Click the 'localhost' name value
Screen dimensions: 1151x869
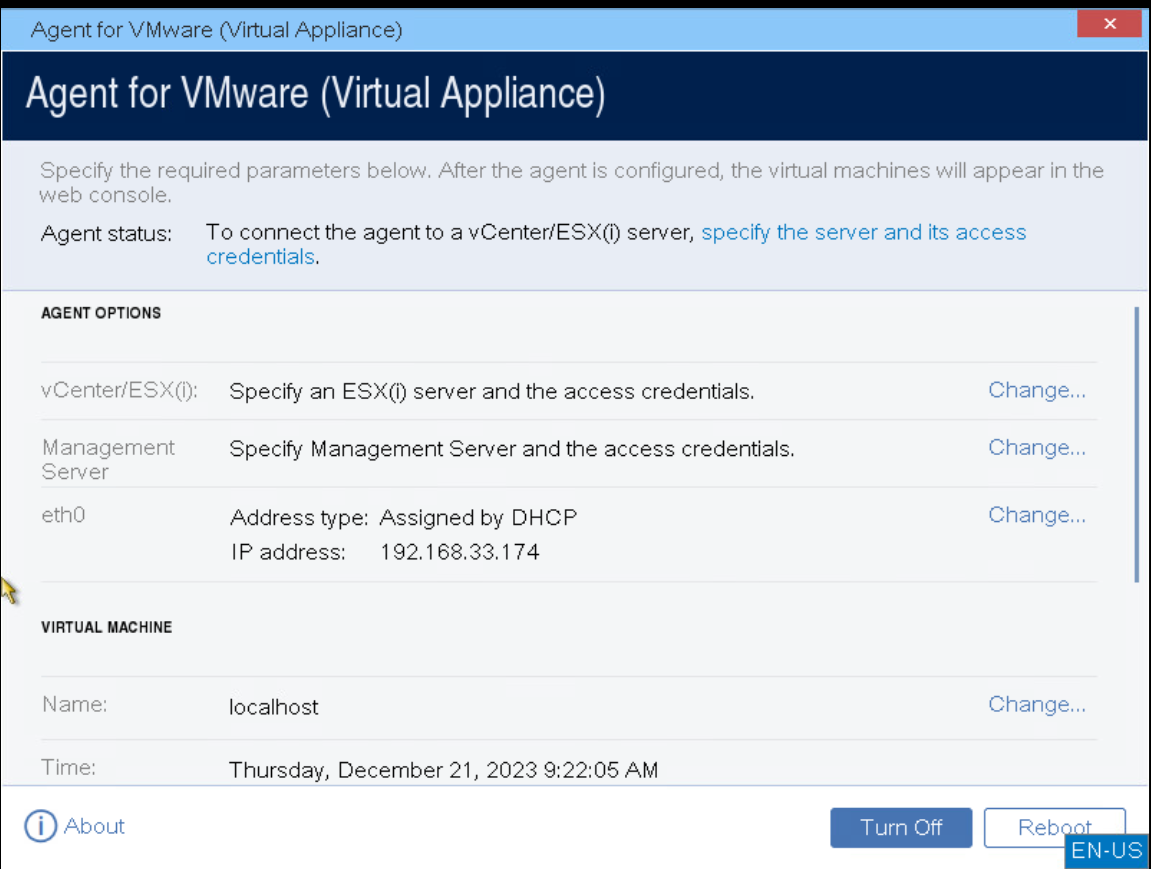coord(274,707)
